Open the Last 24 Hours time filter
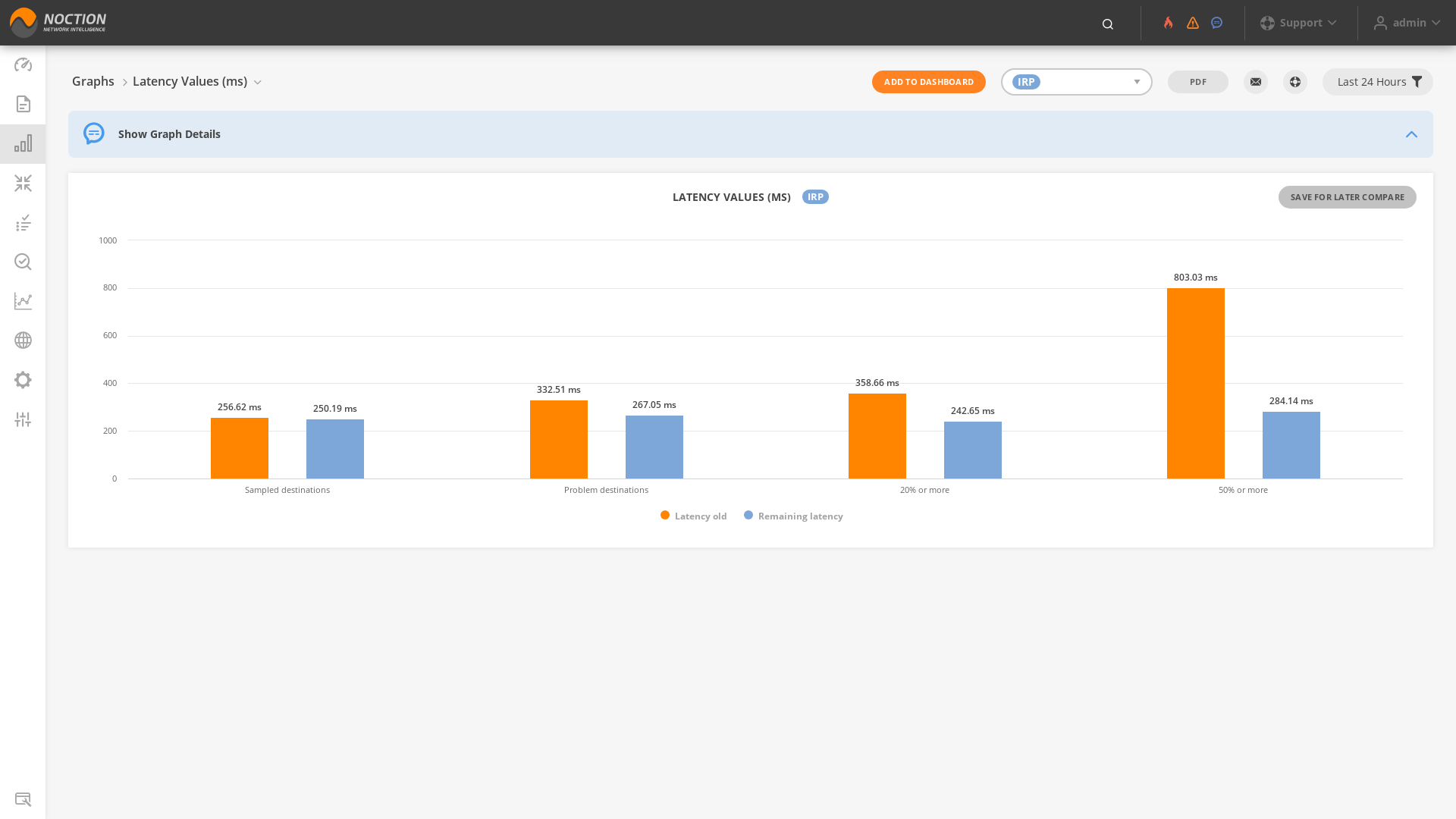 (1377, 82)
